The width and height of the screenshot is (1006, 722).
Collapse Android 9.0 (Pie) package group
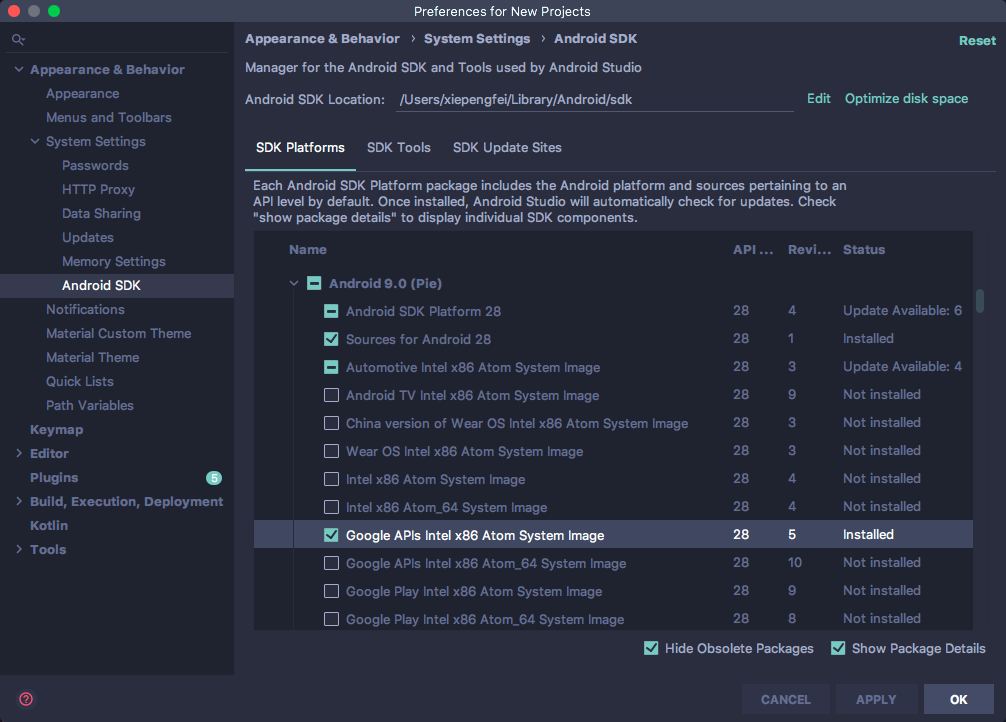[x=294, y=283]
